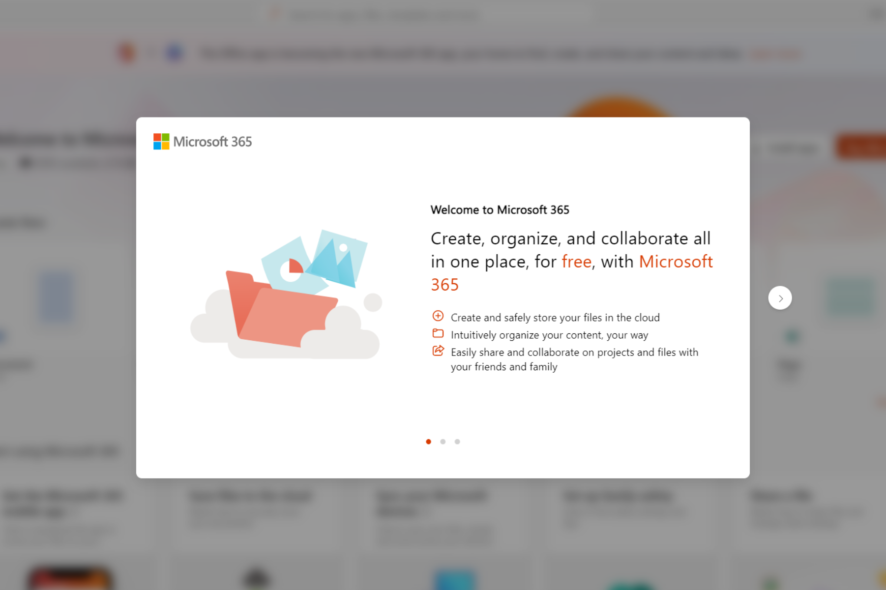Click the mountain picture in the illustration
Screen dimensions: 886x590
[338, 257]
